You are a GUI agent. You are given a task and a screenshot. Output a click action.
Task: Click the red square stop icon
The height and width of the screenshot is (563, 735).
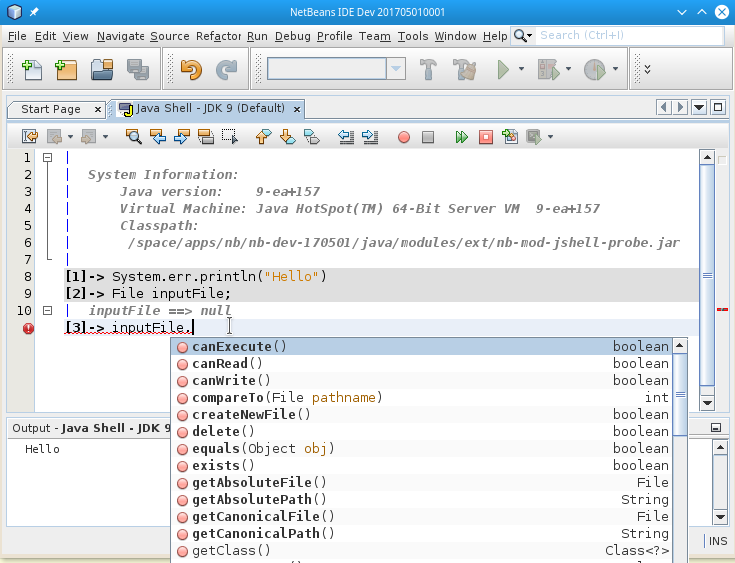tap(486, 137)
